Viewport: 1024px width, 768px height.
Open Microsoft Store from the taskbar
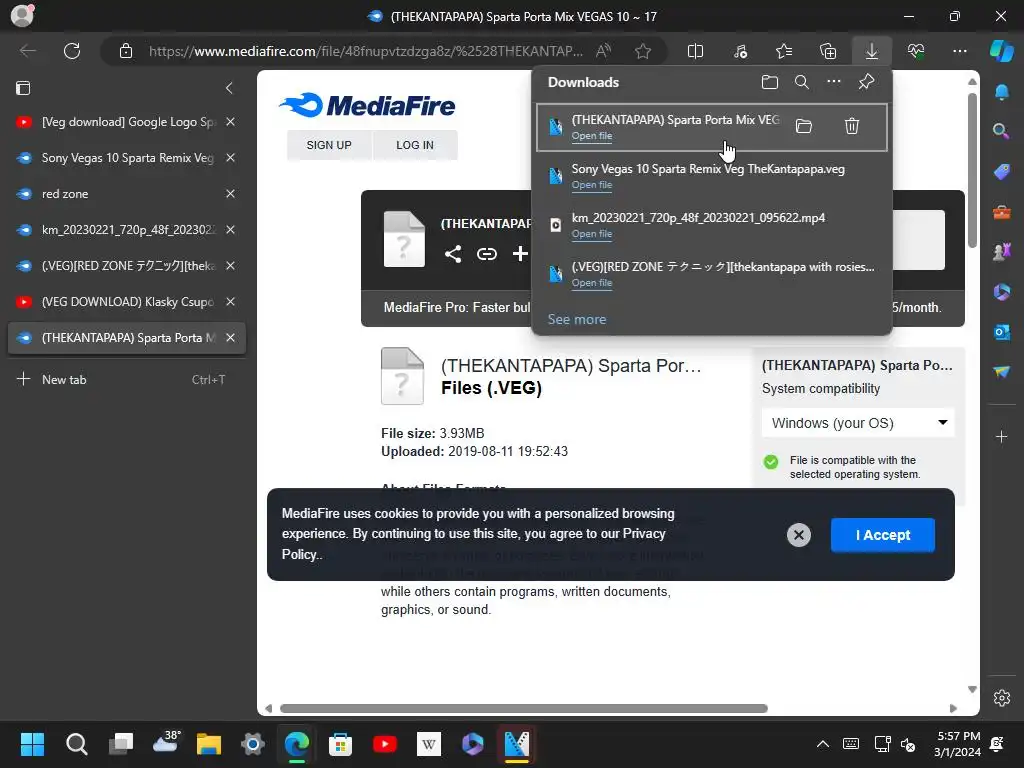pos(340,744)
